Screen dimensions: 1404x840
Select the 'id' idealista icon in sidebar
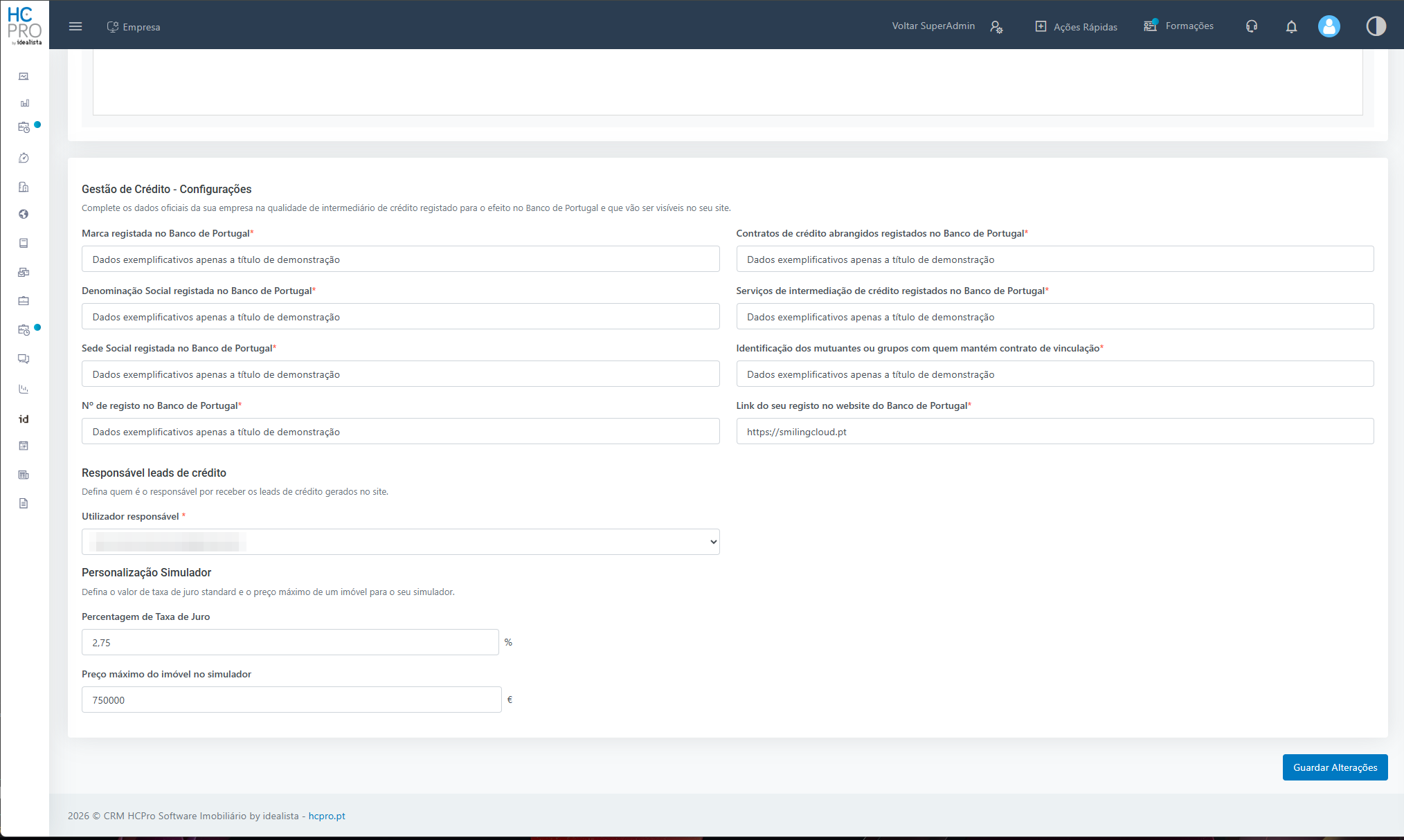tap(24, 419)
